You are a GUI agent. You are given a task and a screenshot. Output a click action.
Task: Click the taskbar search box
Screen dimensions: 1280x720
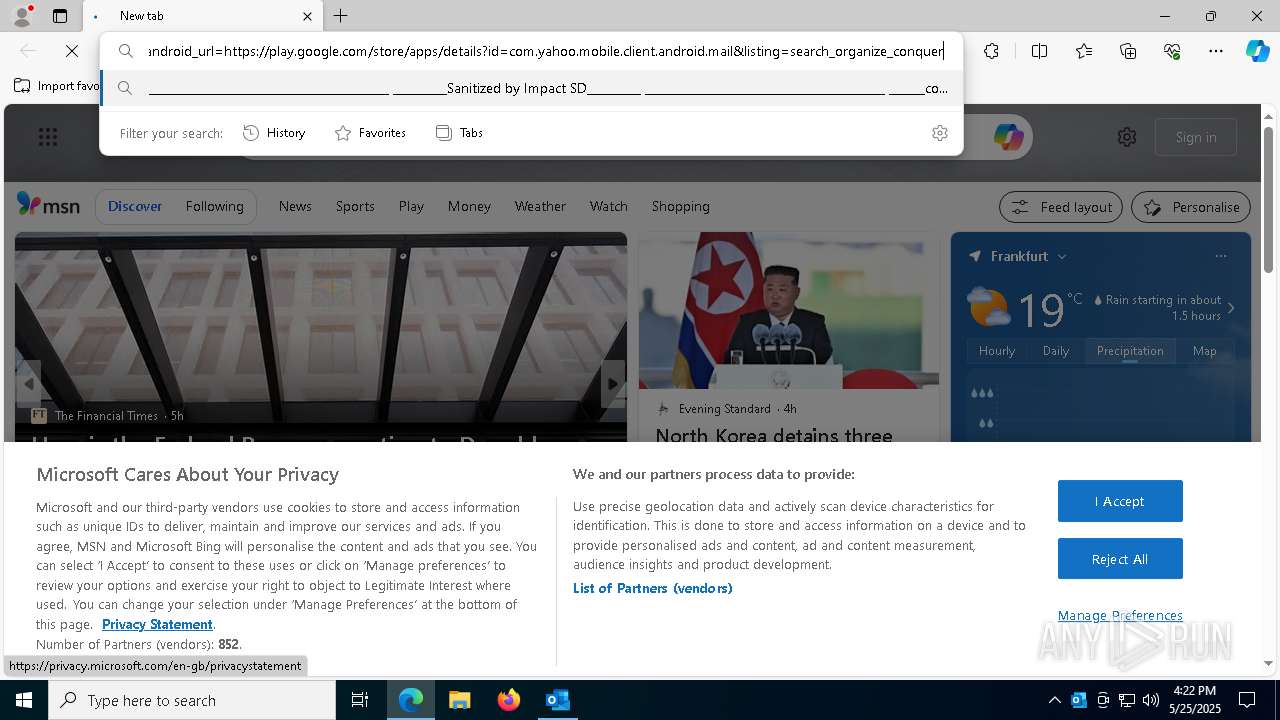[192, 700]
